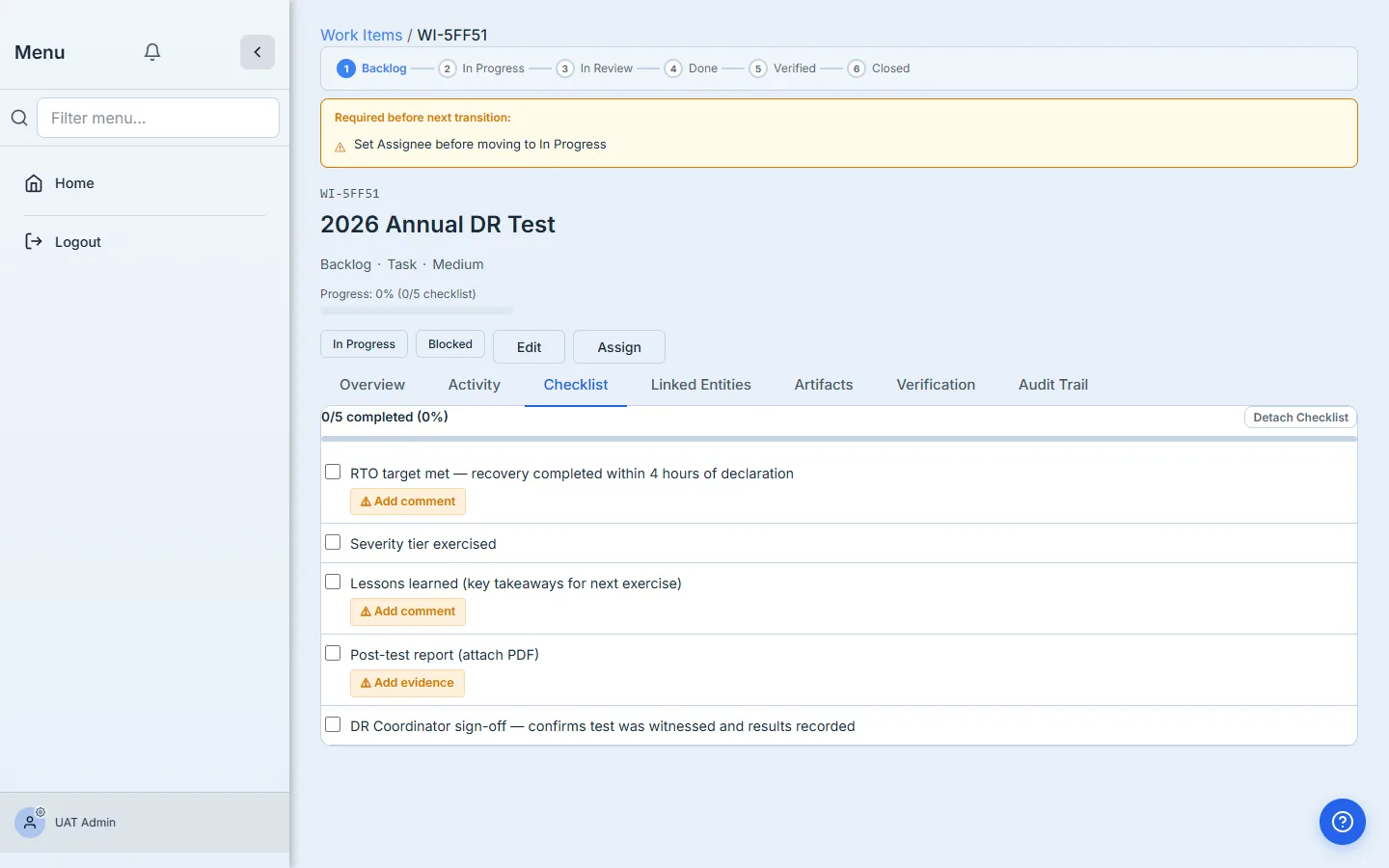Viewport: 1389px width, 868px height.
Task: Click Detach Checklist button
Action: tap(1300, 418)
